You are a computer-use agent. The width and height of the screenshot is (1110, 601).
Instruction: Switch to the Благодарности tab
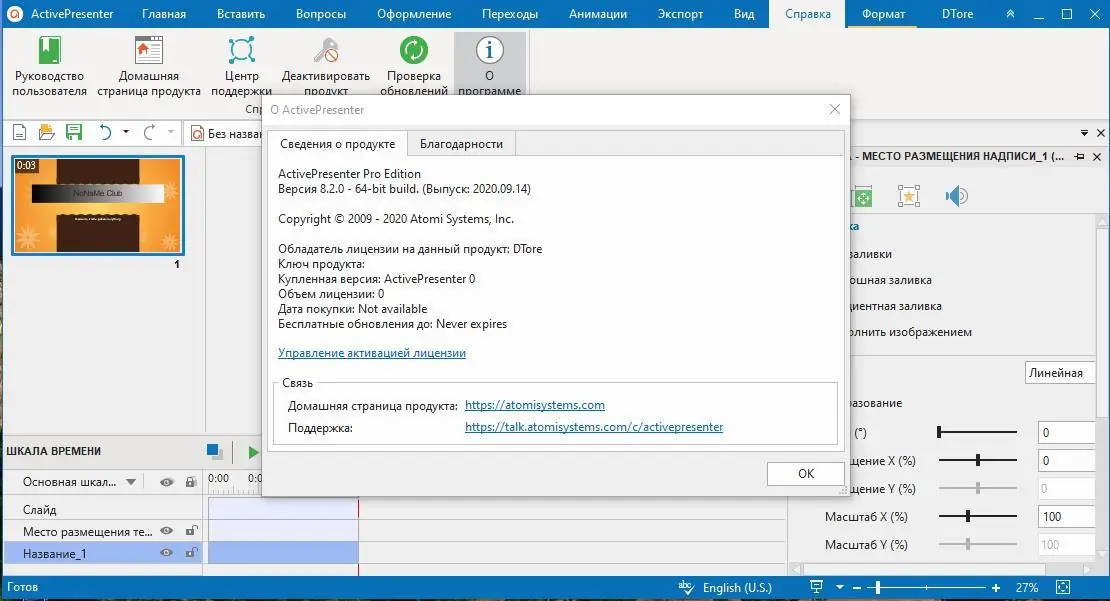[x=460, y=143]
